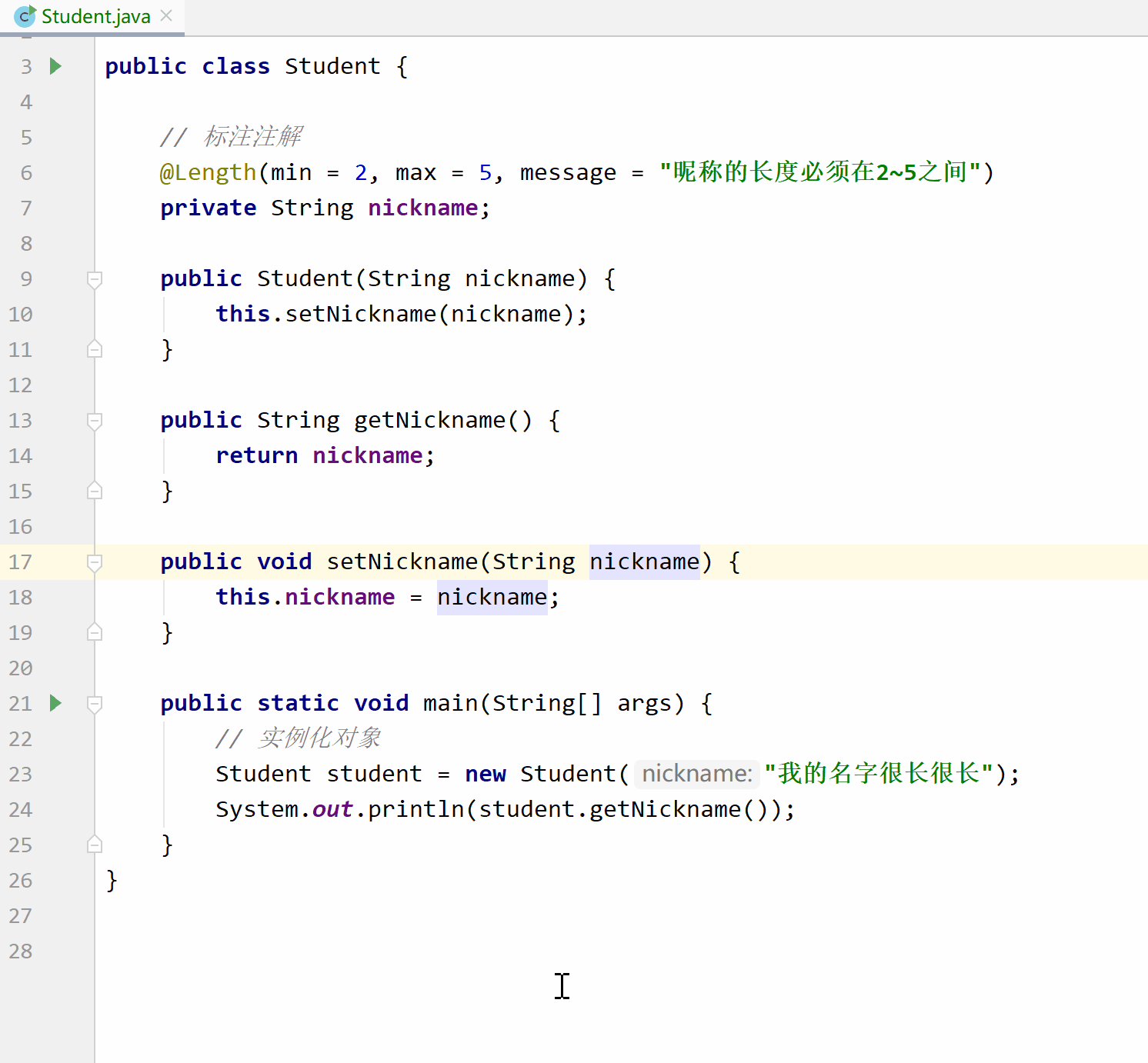The height and width of the screenshot is (1063, 1148).
Task: Click the comment 实例化对象
Action: 299,738
